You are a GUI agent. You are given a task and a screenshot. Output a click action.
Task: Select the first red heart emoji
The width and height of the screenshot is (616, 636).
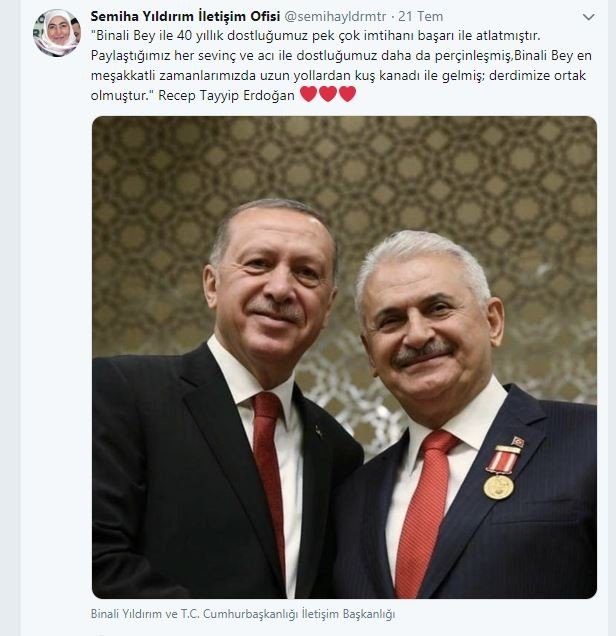[309, 94]
